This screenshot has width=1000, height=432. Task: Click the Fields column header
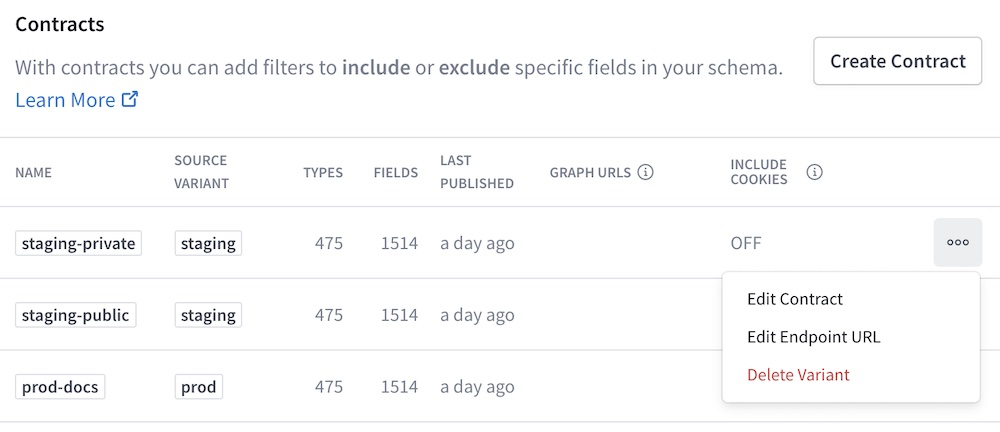396,172
